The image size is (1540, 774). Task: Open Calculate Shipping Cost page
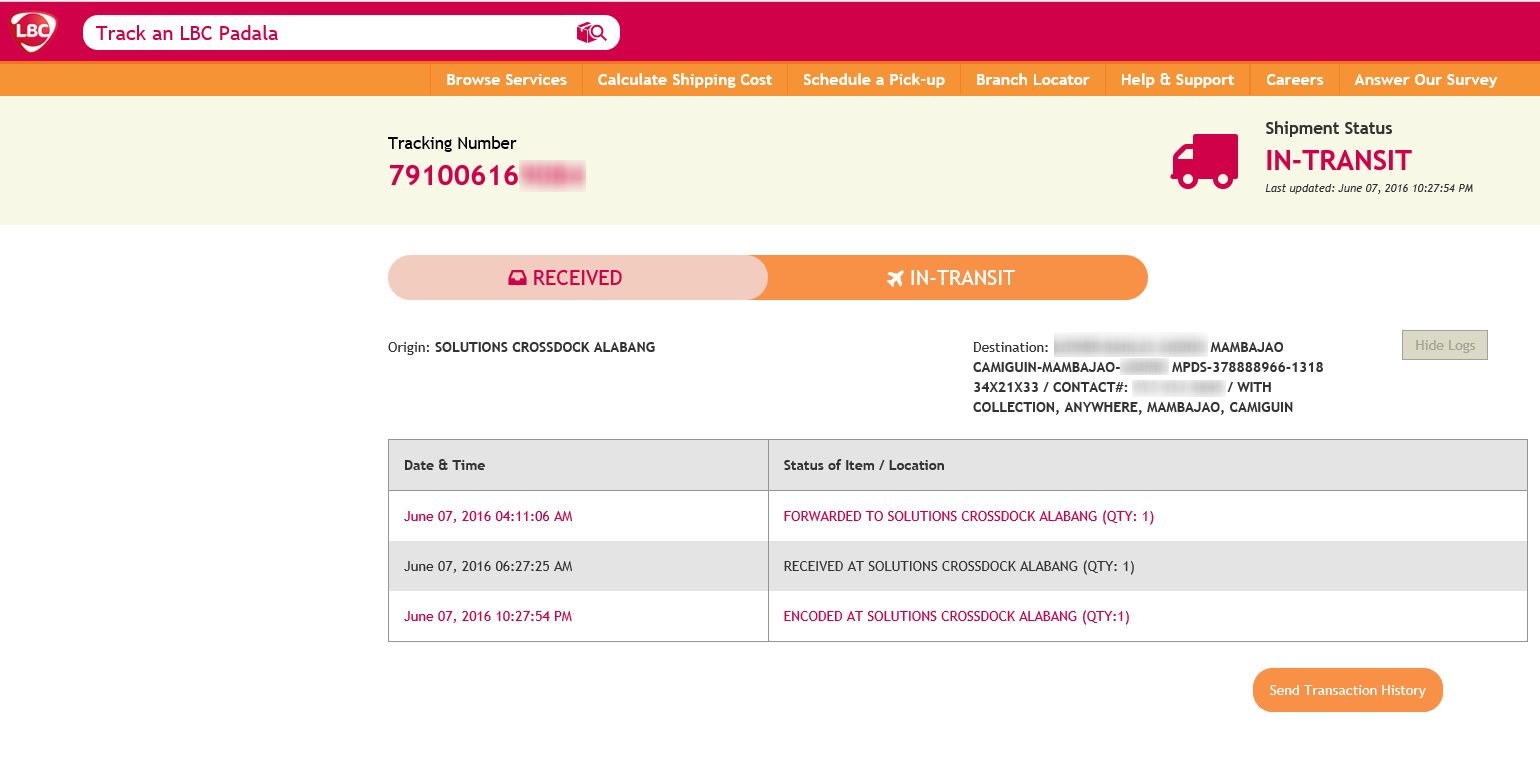click(684, 80)
